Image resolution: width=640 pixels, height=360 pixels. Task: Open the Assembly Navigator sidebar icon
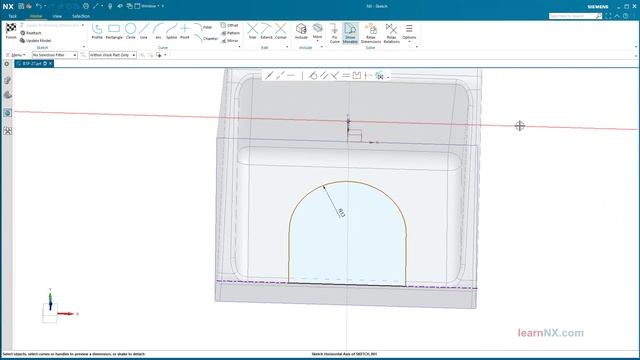(x=7, y=95)
